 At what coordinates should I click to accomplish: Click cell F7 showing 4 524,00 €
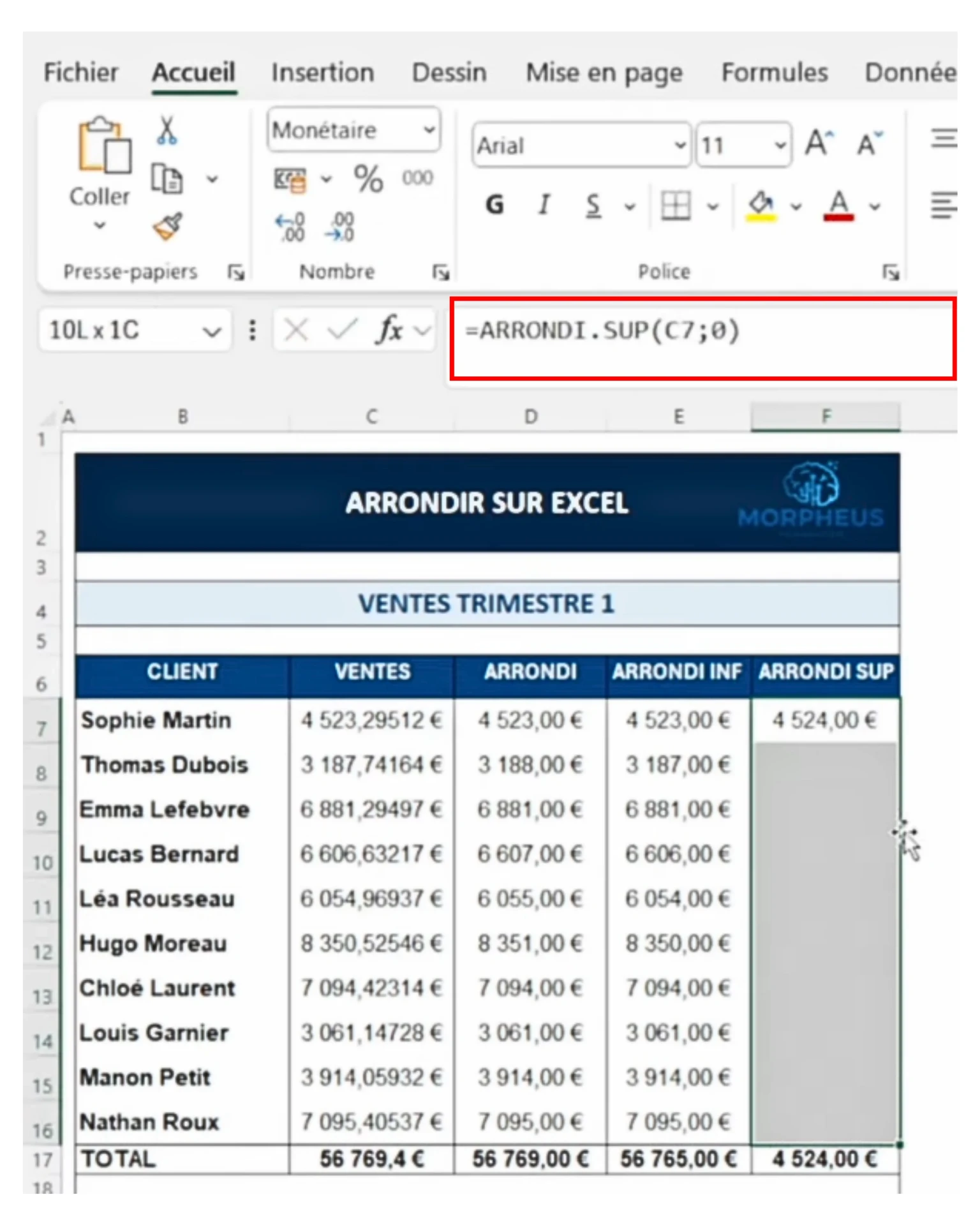coord(826,720)
